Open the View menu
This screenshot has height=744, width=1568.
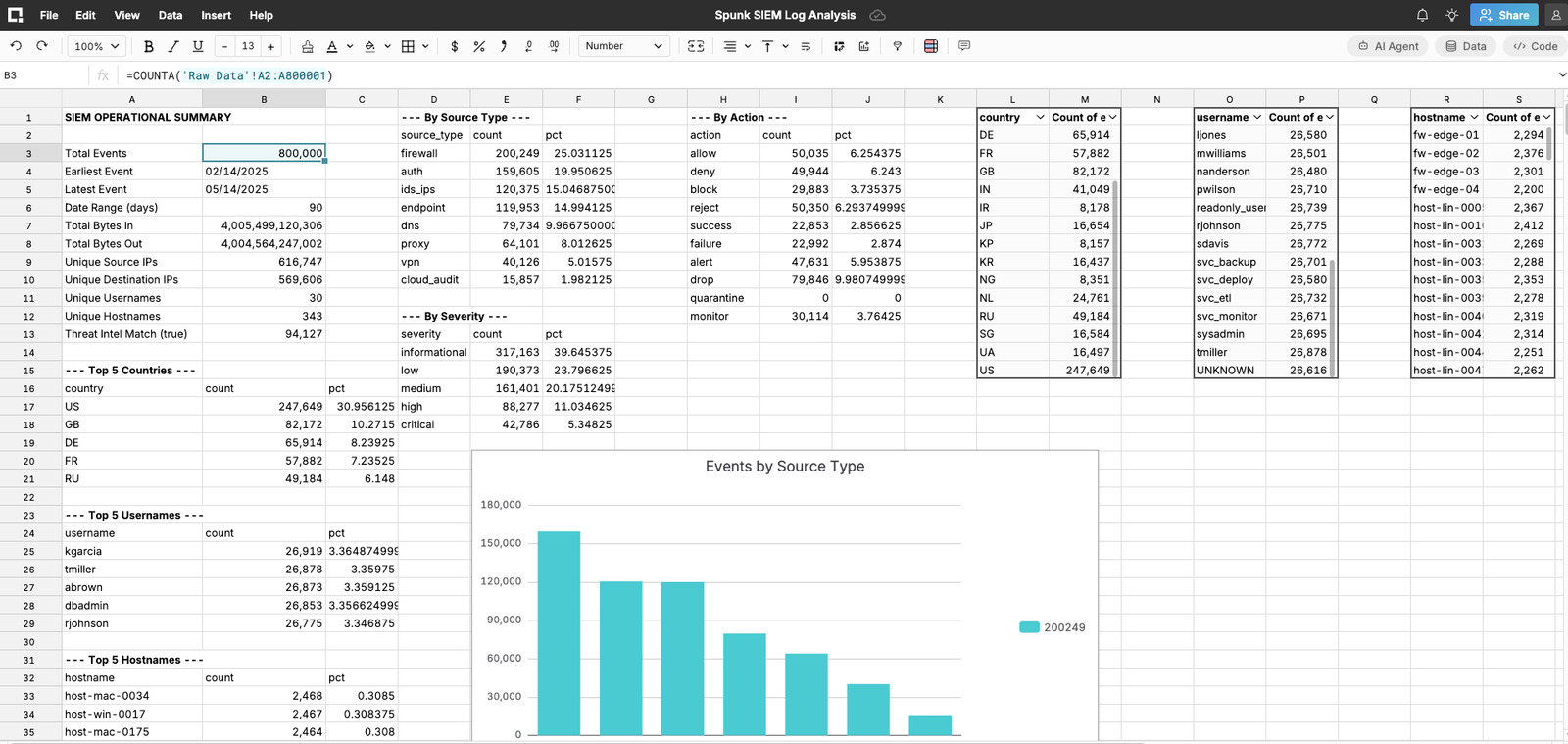tap(126, 15)
